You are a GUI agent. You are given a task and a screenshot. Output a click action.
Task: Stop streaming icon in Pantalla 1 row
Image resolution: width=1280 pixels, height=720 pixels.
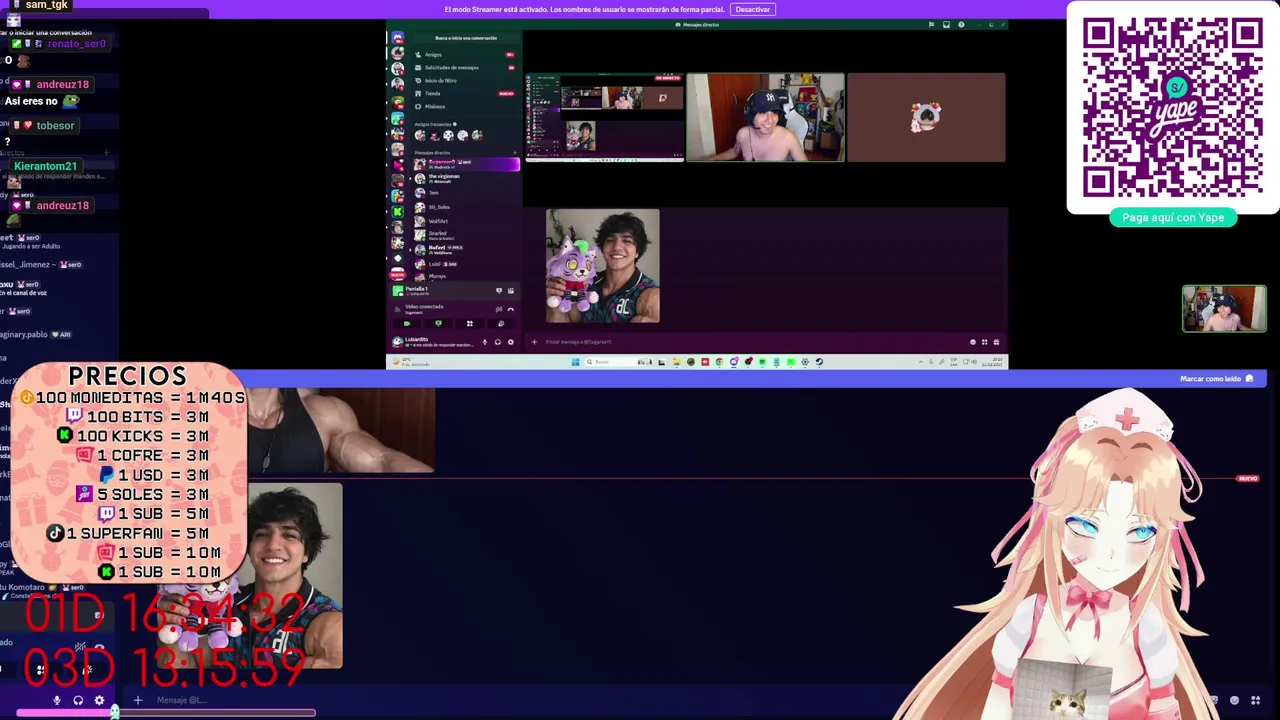coord(499,291)
